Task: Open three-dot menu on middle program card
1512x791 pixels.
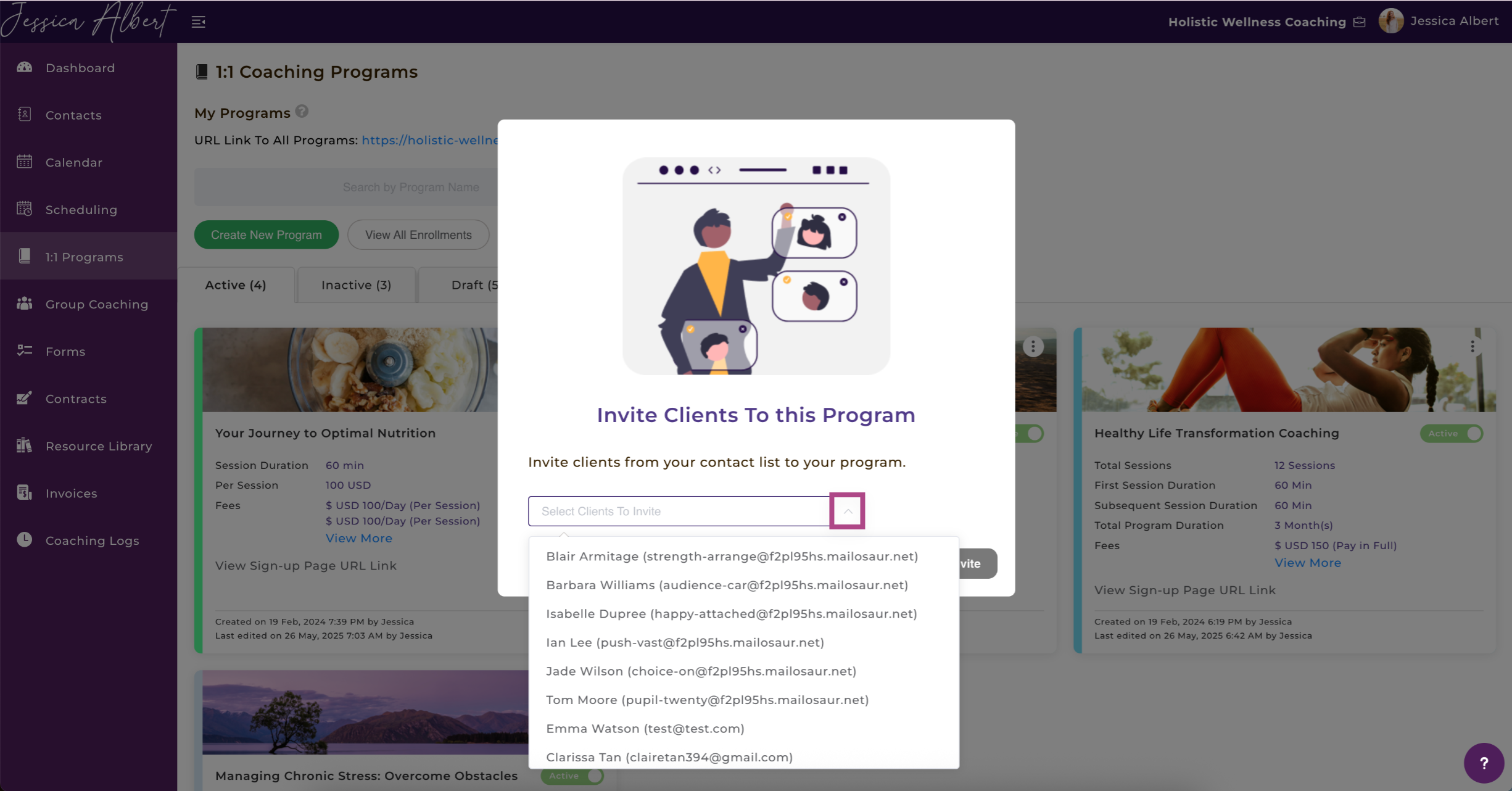Action: coord(1033,346)
